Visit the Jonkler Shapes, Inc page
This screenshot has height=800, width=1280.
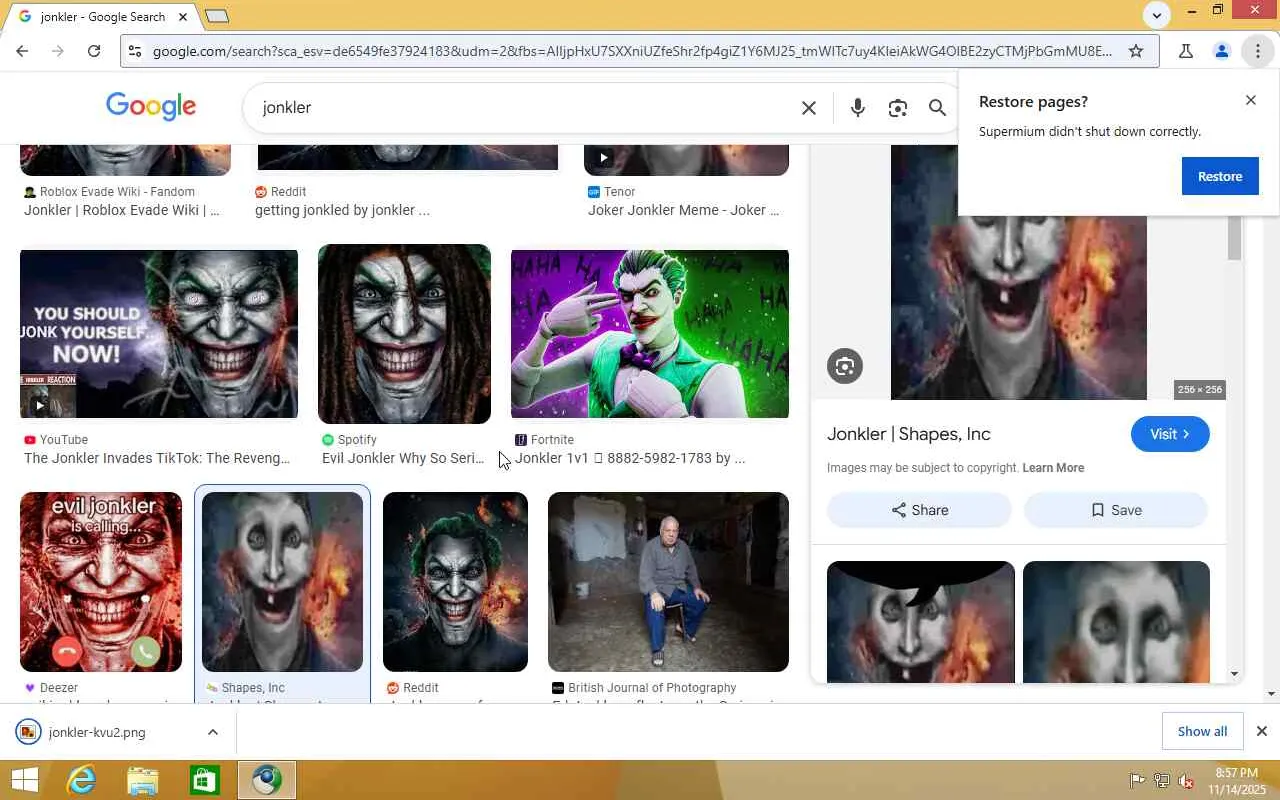tap(1170, 434)
